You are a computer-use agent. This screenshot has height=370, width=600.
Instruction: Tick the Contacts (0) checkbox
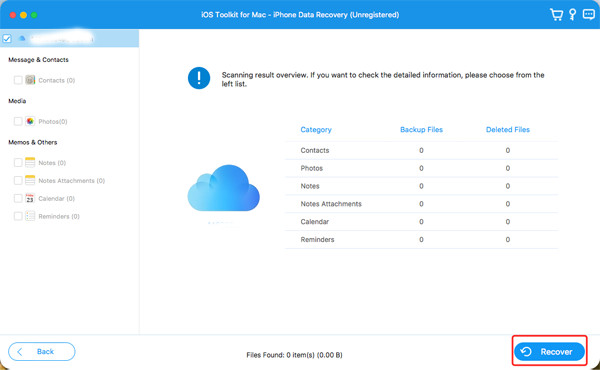[x=18, y=80]
